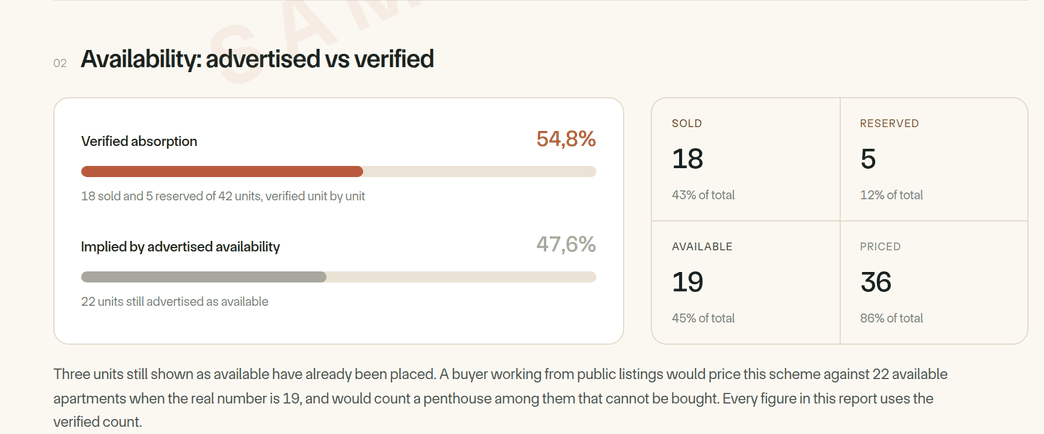Click the 45% of total text
1044x434 pixels.
coord(703,318)
